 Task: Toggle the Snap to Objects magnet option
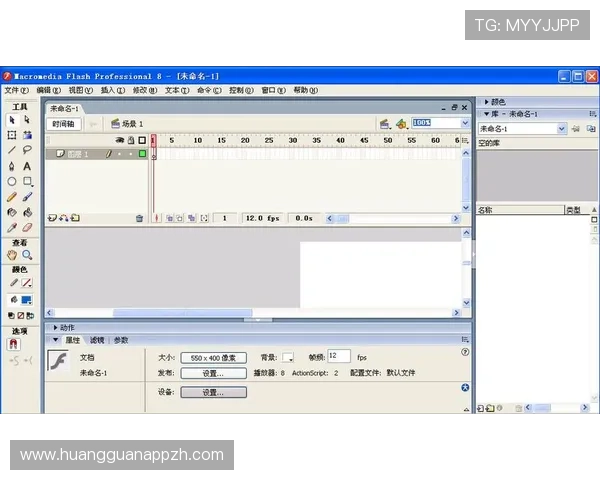pyautogui.click(x=14, y=344)
